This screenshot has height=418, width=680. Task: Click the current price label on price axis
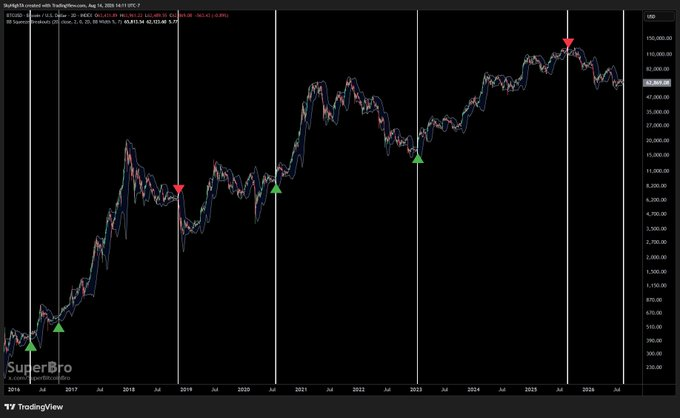click(657, 82)
